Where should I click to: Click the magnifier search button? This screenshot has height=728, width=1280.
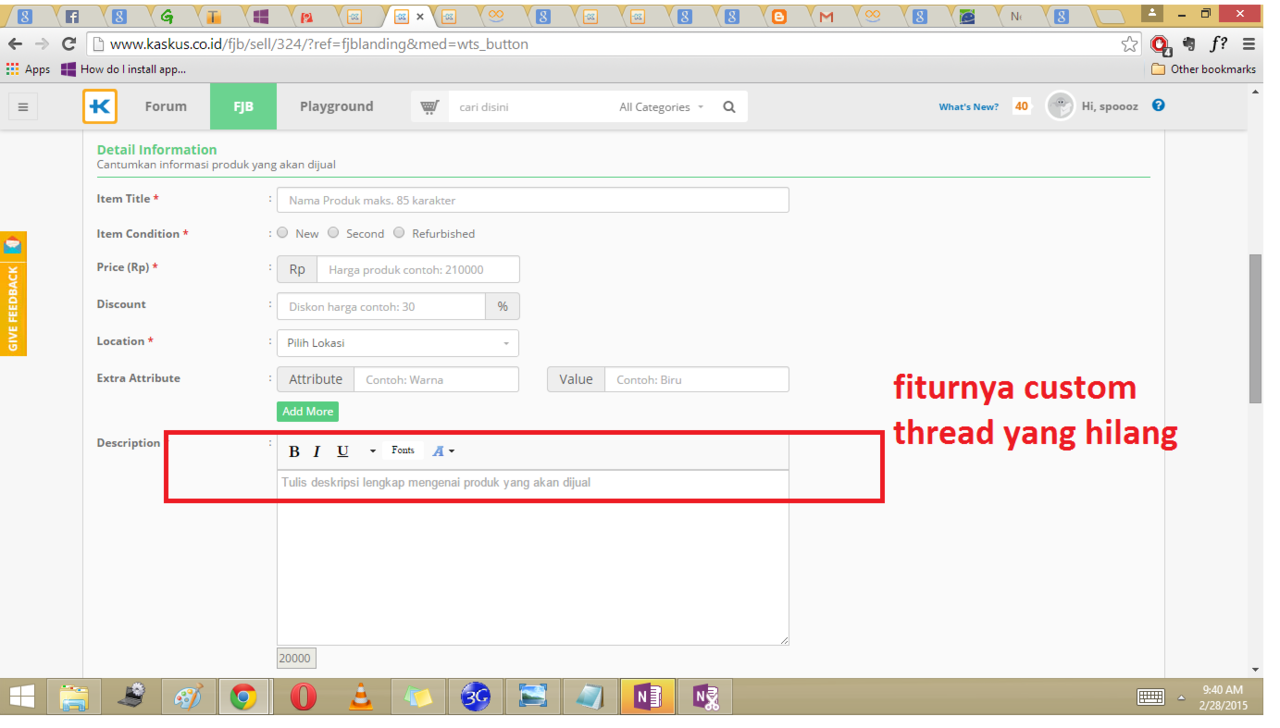coord(729,107)
